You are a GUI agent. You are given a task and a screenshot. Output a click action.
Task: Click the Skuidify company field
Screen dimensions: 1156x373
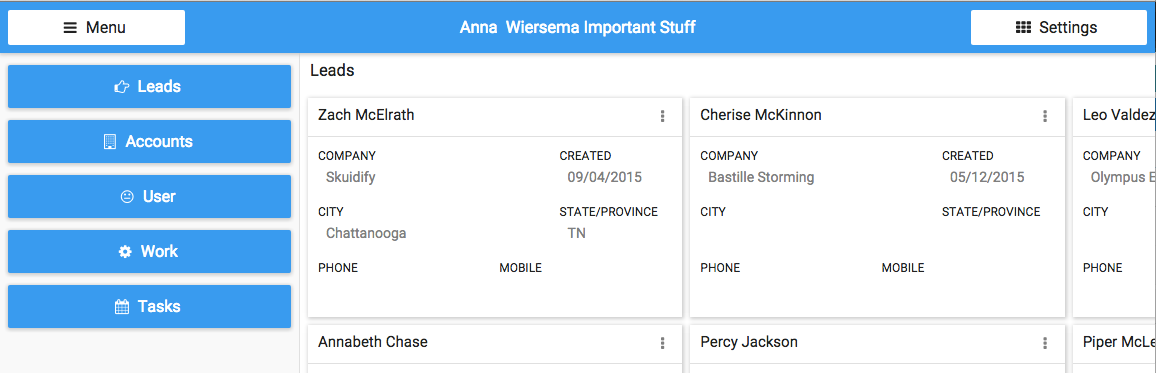pyautogui.click(x=351, y=177)
